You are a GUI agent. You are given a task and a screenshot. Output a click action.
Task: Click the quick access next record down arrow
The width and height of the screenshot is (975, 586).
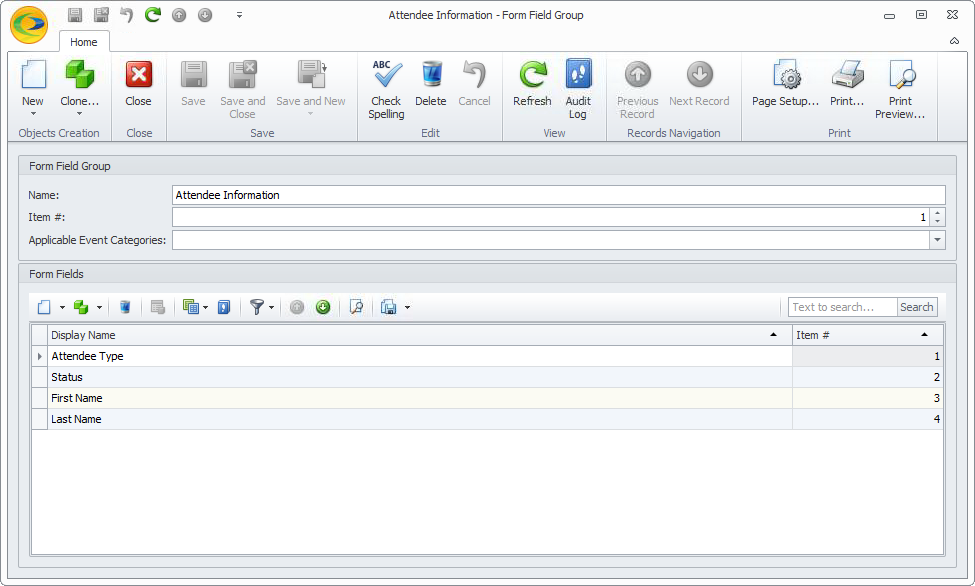tap(205, 15)
